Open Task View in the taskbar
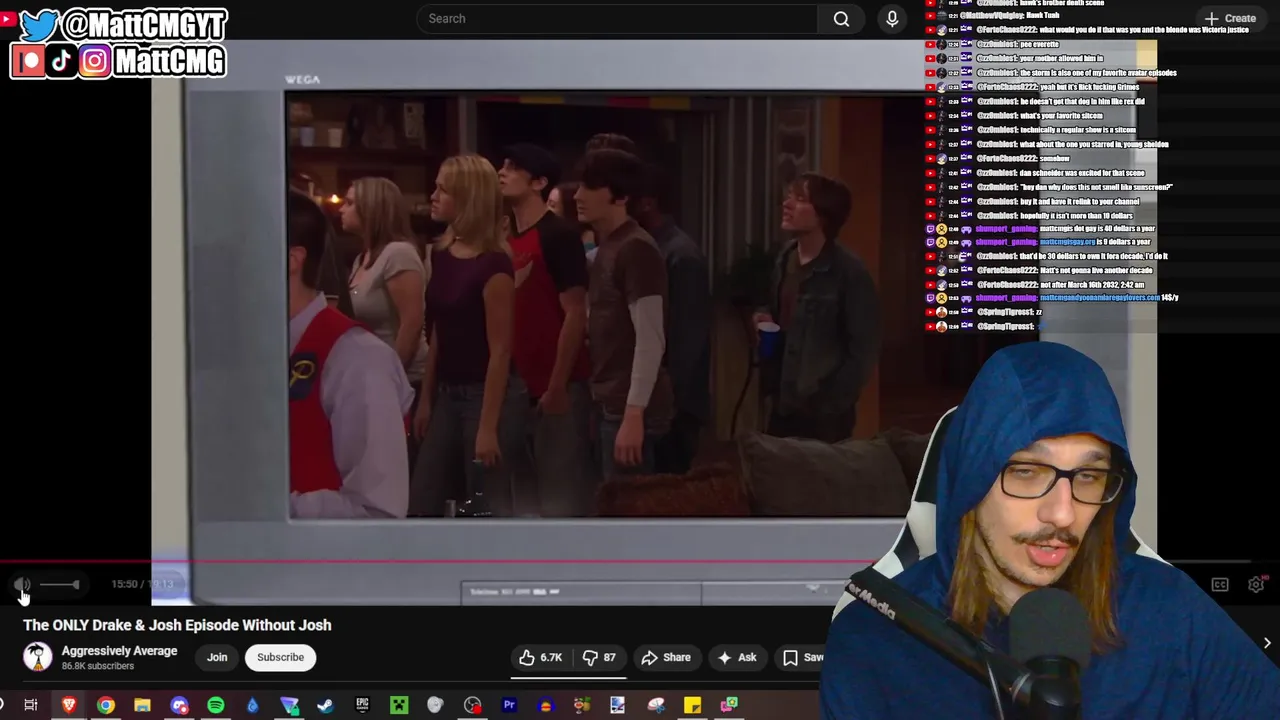The width and height of the screenshot is (1280, 720). coord(31,705)
